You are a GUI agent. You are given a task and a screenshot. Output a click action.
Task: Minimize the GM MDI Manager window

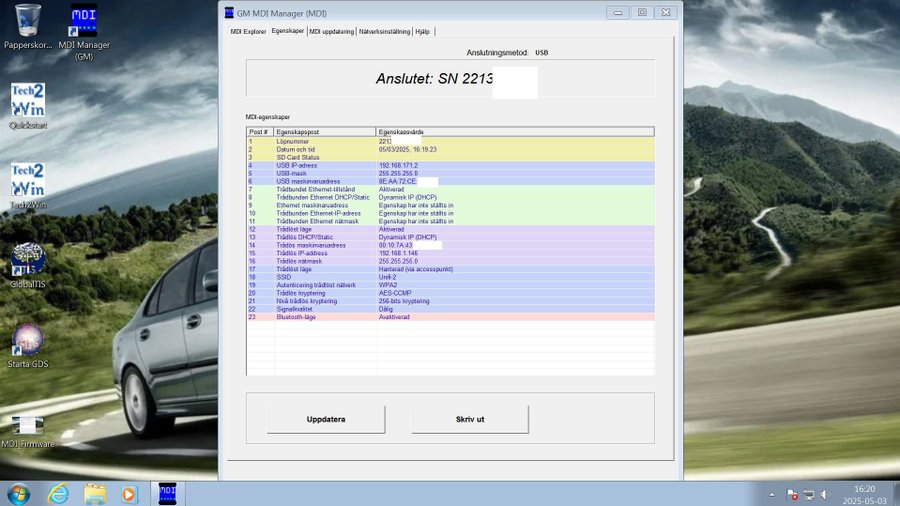[x=618, y=13]
